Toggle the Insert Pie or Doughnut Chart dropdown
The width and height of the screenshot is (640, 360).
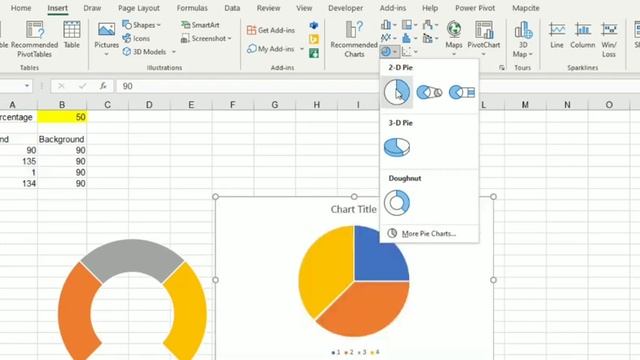point(389,52)
